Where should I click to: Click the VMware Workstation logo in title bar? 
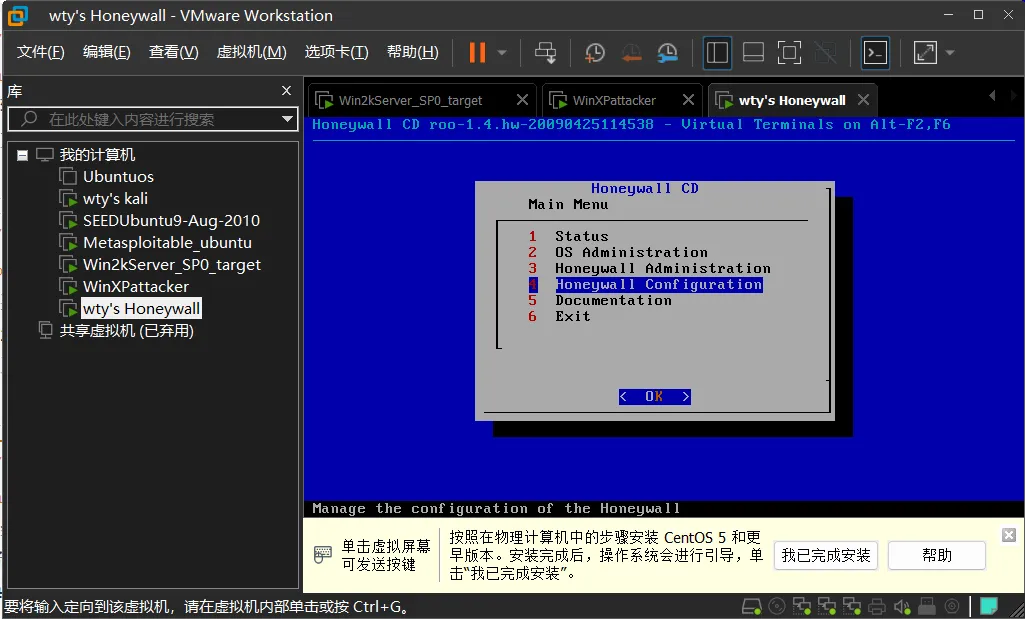(18, 16)
